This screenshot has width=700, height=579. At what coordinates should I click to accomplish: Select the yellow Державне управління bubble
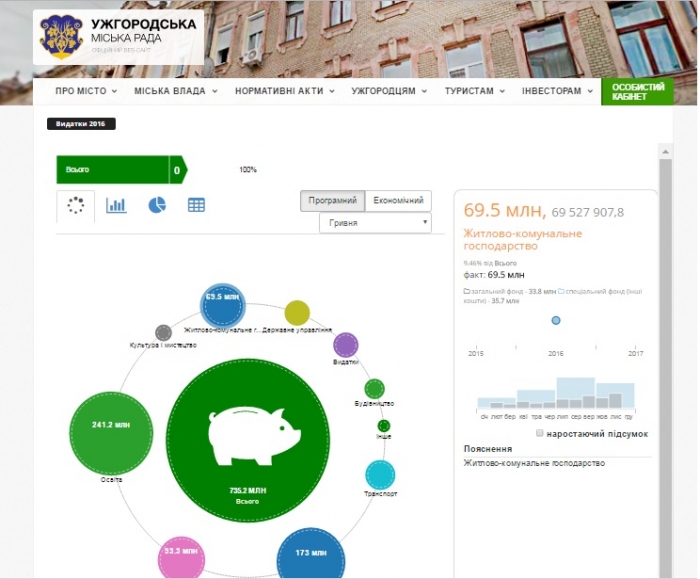coord(297,312)
